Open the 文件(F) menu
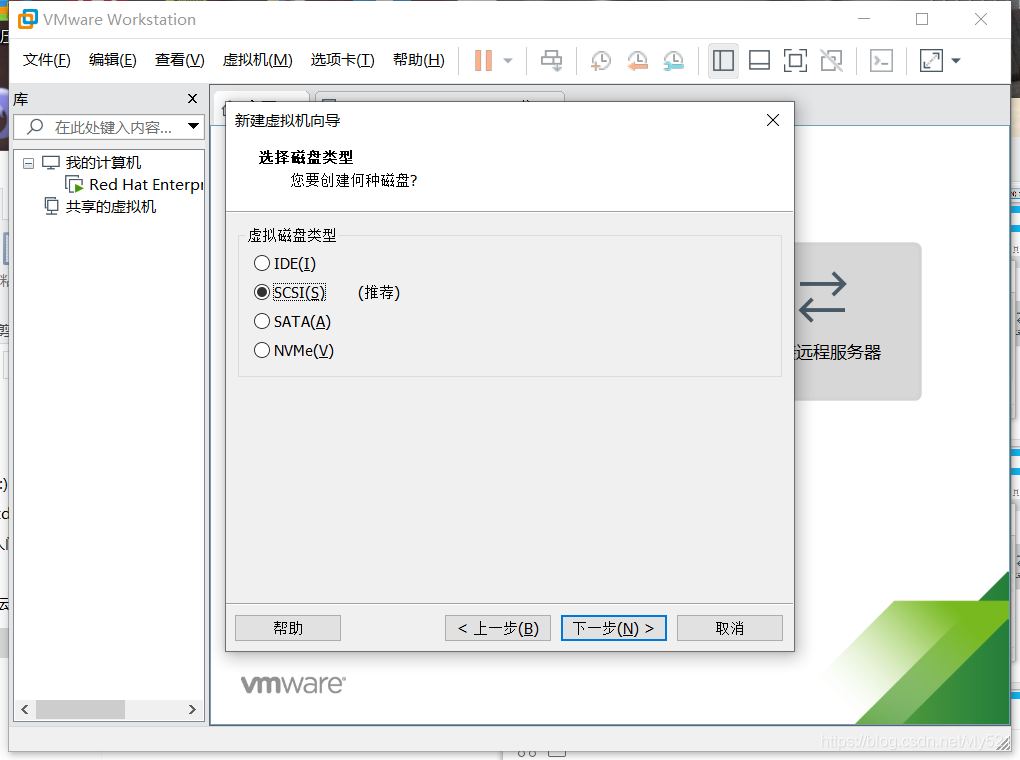 click(x=46, y=60)
